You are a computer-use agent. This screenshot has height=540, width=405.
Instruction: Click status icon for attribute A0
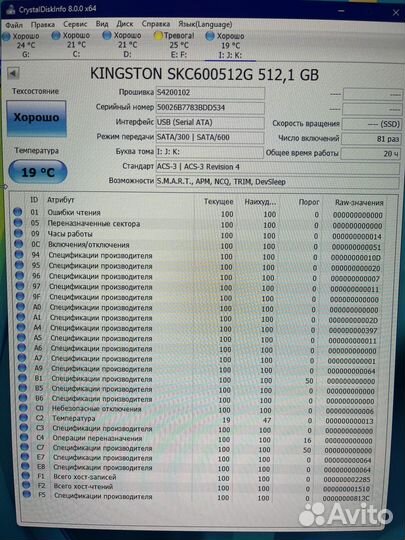coord(20,306)
